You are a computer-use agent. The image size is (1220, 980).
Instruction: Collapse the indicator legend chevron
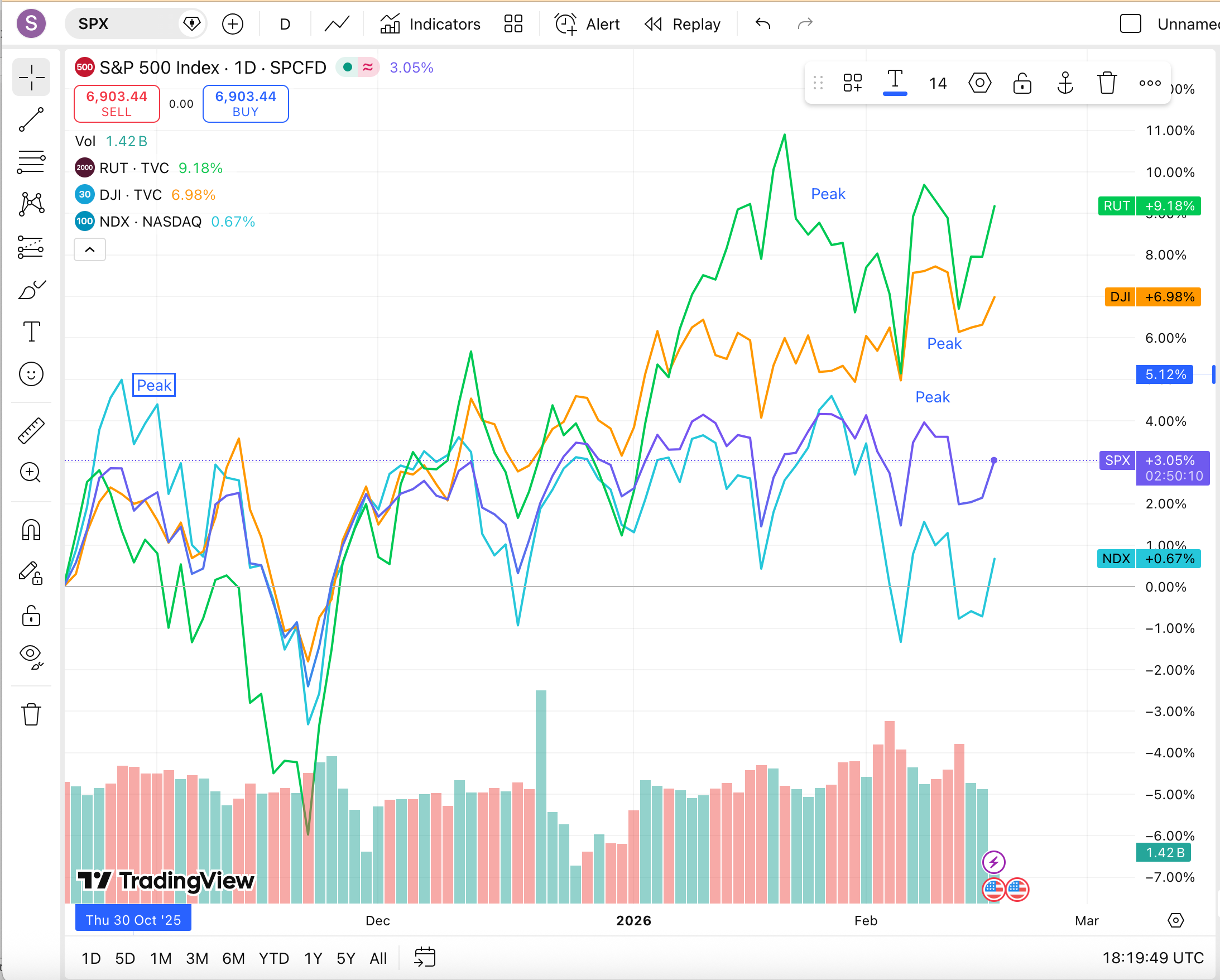click(90, 249)
